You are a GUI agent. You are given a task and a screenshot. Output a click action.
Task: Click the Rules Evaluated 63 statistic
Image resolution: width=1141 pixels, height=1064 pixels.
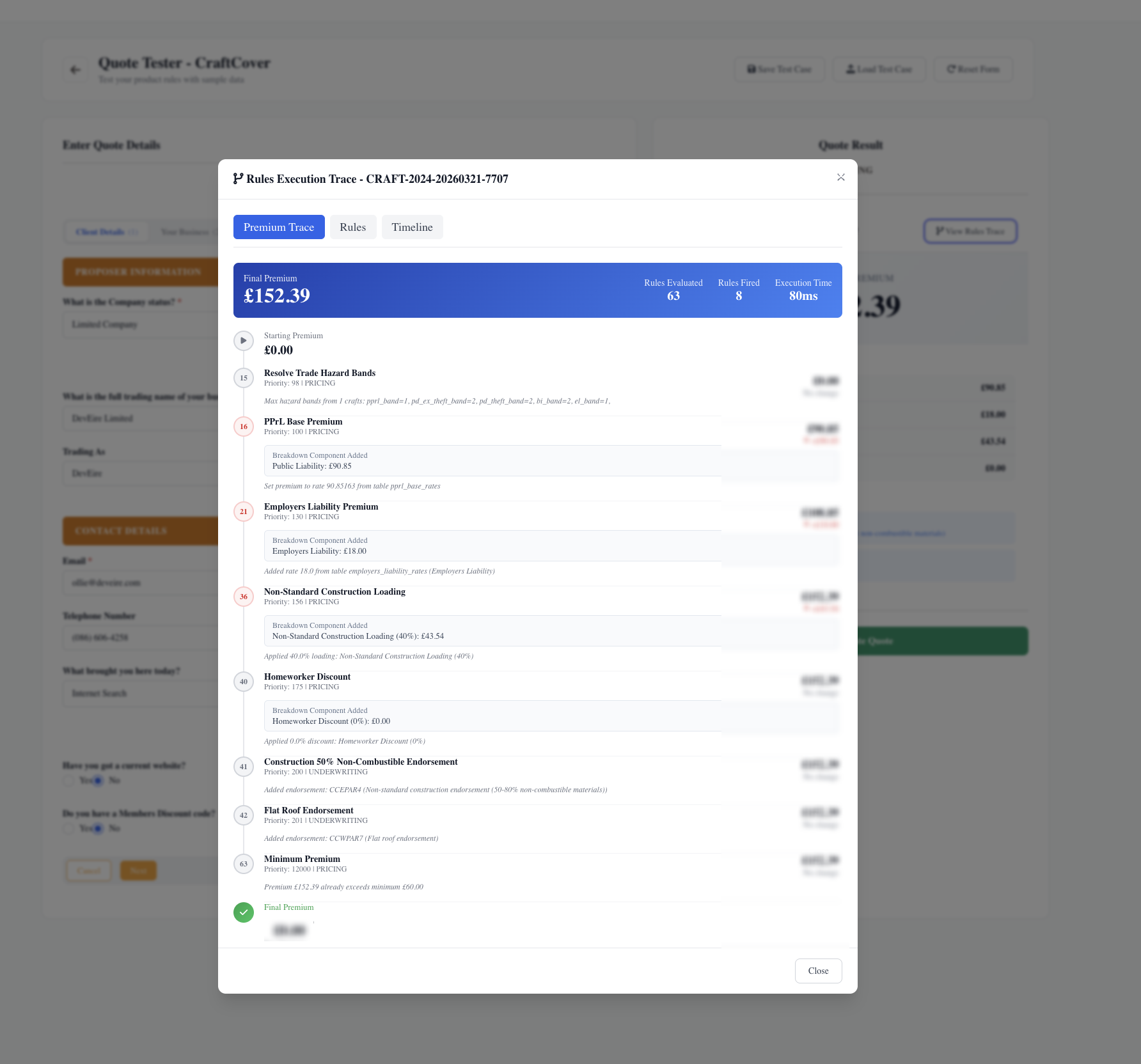coord(673,290)
